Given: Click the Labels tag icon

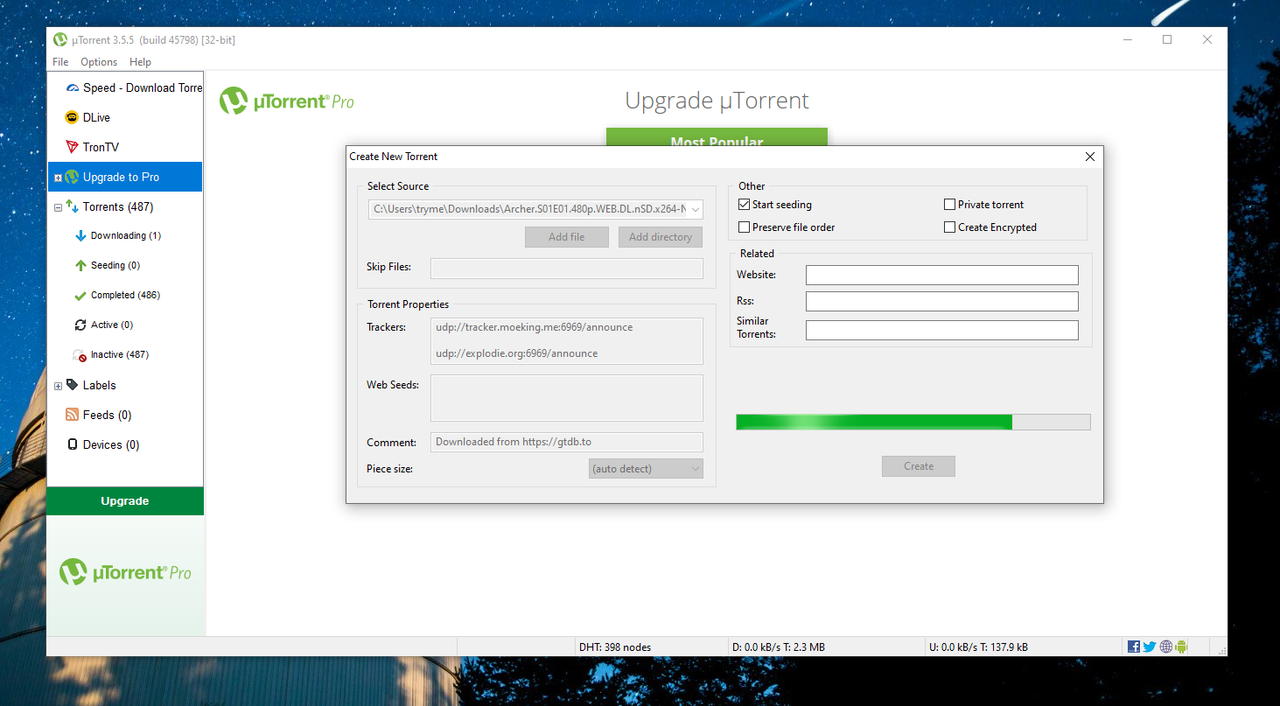Looking at the screenshot, I should (x=72, y=385).
